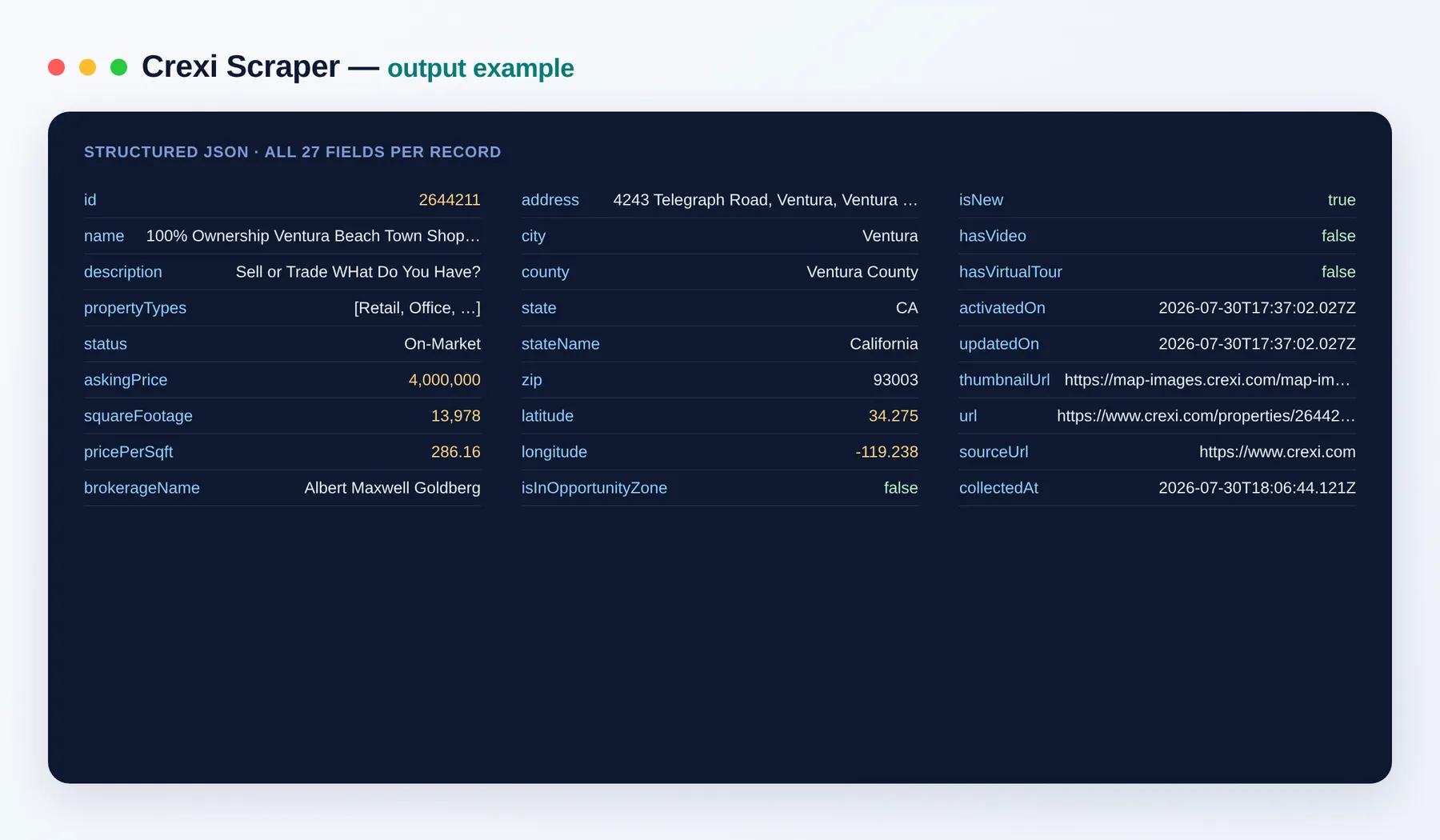Image resolution: width=1440 pixels, height=840 pixels.
Task: Click the isInOpportunityZone value 'false'
Action: point(900,488)
